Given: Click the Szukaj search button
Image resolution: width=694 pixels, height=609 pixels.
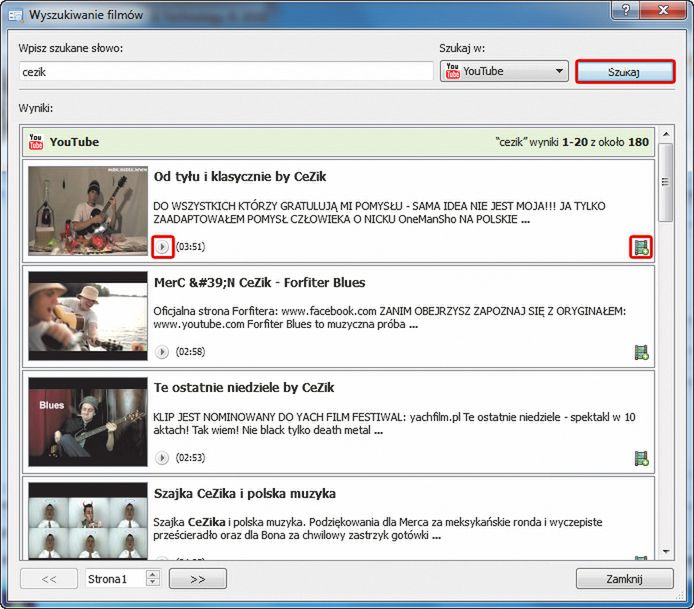Looking at the screenshot, I should coord(625,72).
